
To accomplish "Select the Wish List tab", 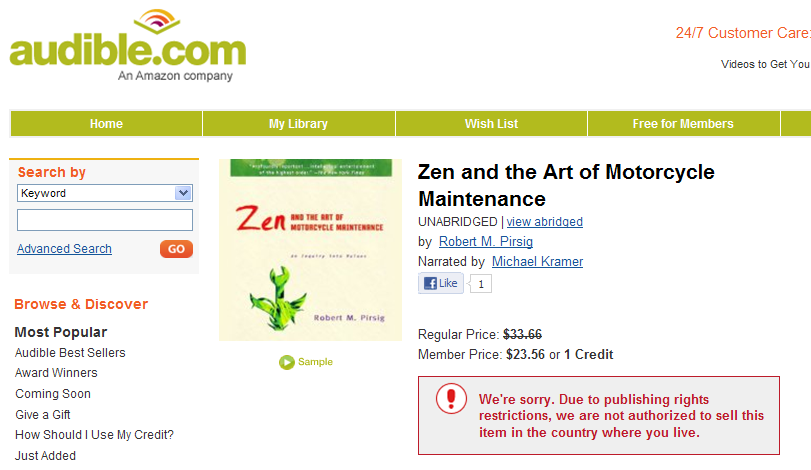I will (x=491, y=124).
